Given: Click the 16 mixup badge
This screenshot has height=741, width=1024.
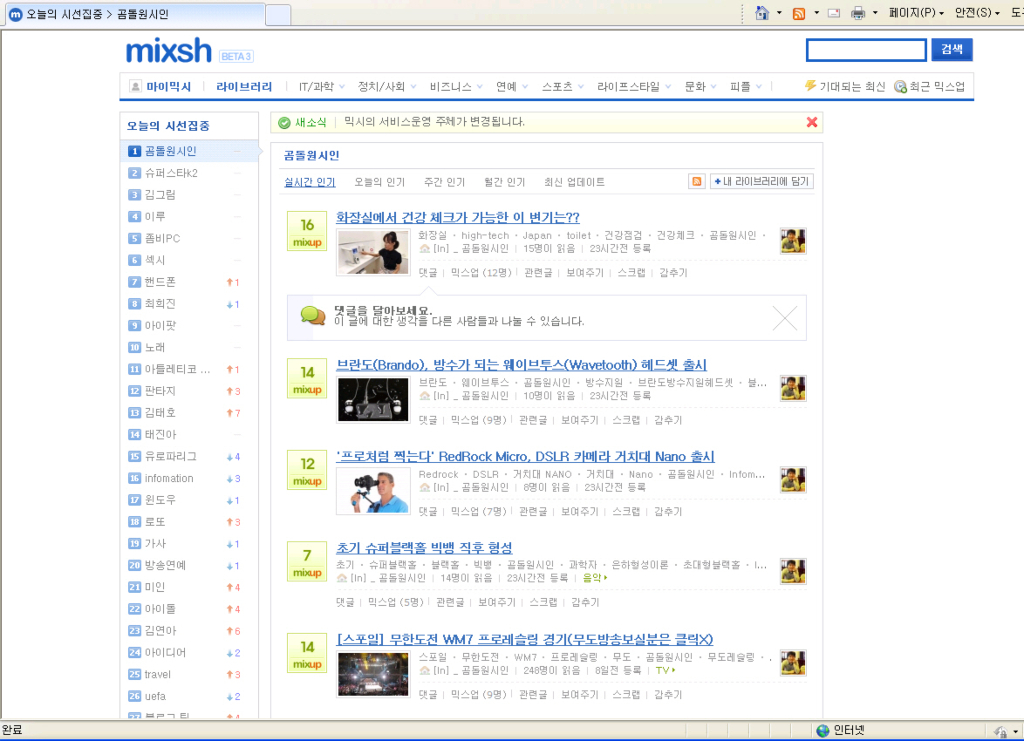Looking at the screenshot, I should tap(307, 231).
